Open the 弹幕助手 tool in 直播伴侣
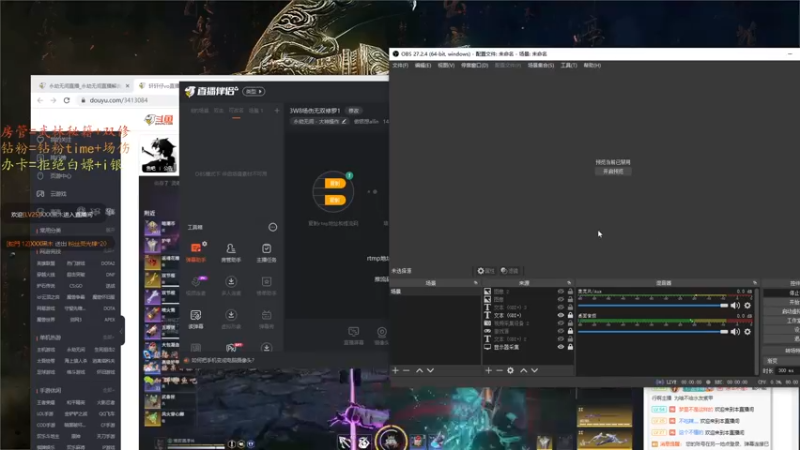Screen dimensions: 800x450 coord(196,252)
